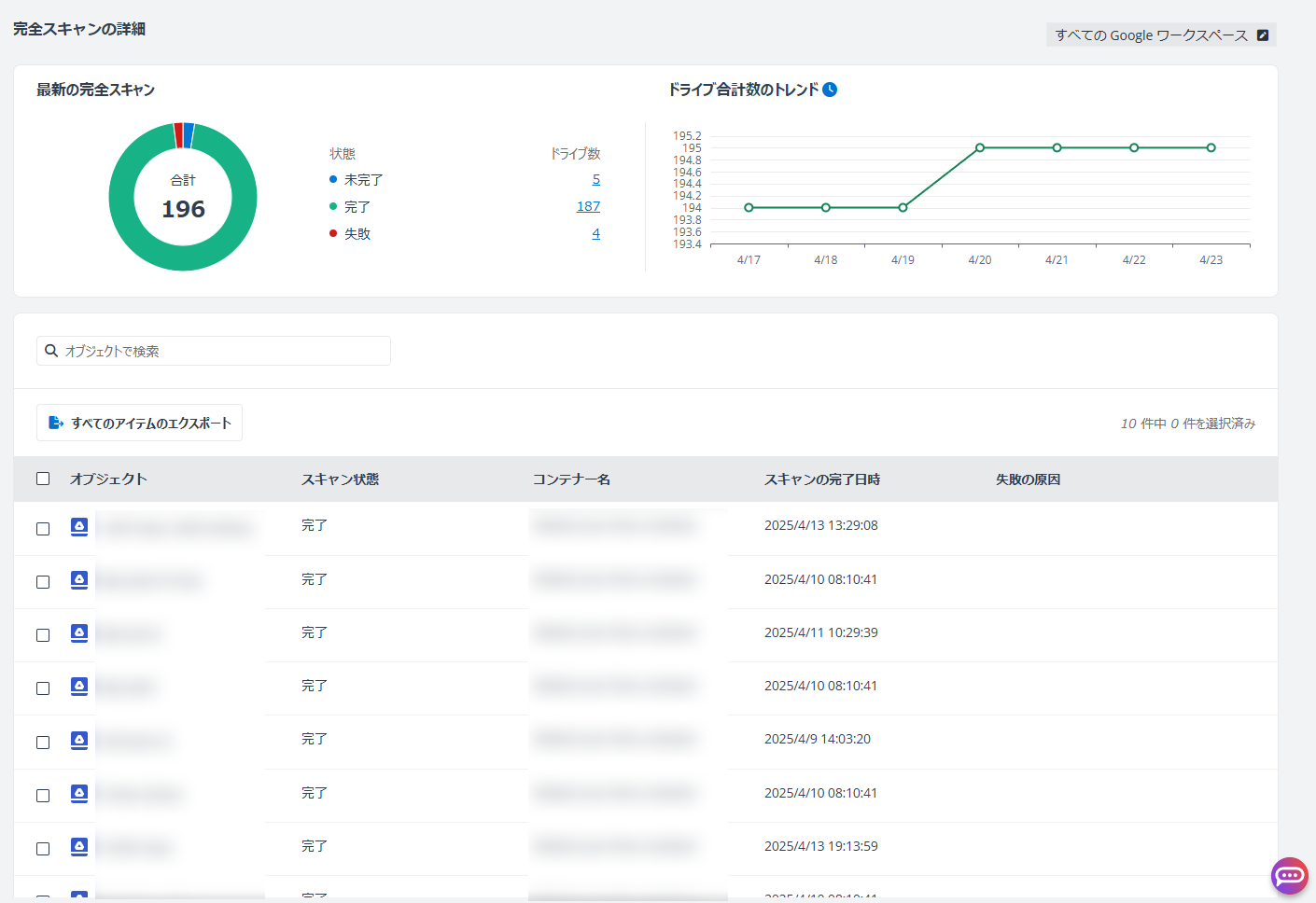Click the 完全スキャンの詳細 page title
Image resolution: width=1316 pixels, height=903 pixels.
(79, 29)
